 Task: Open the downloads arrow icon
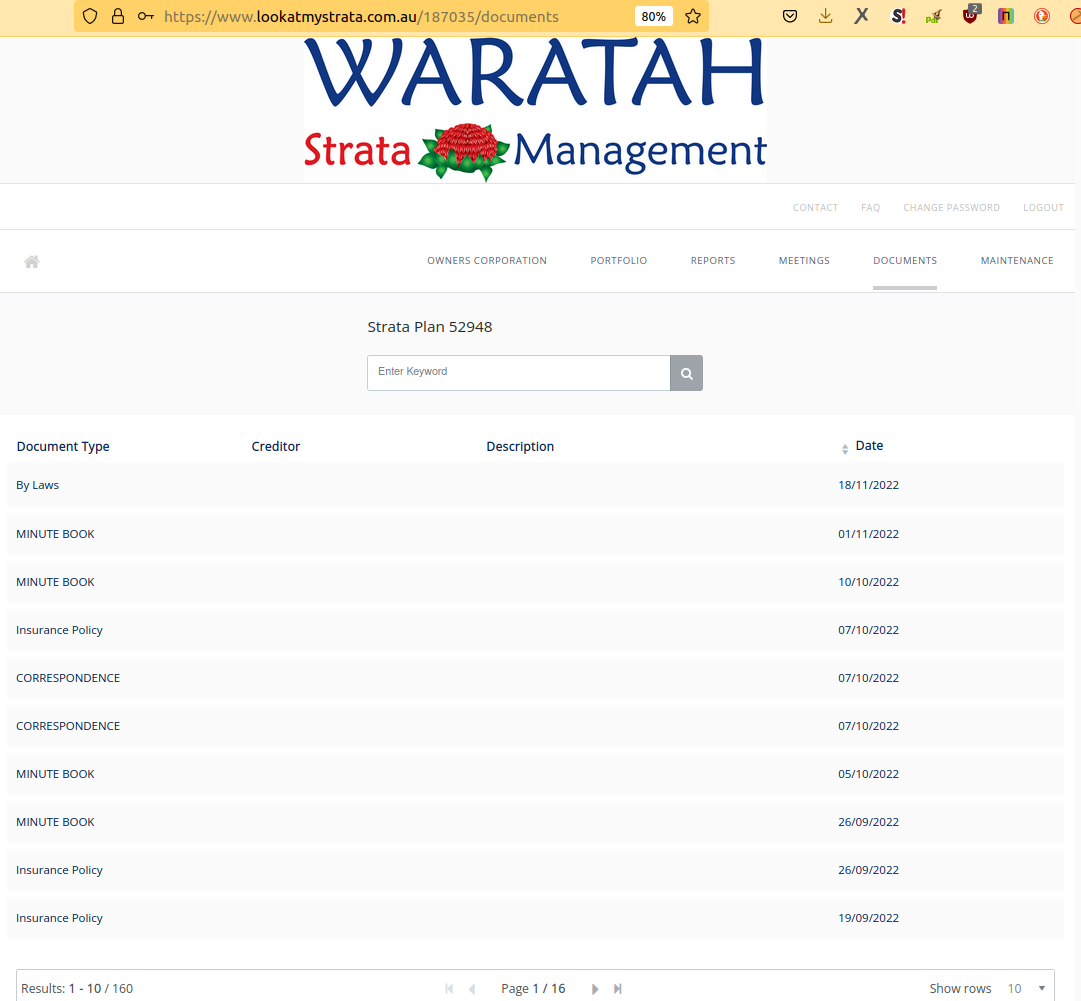click(x=825, y=17)
